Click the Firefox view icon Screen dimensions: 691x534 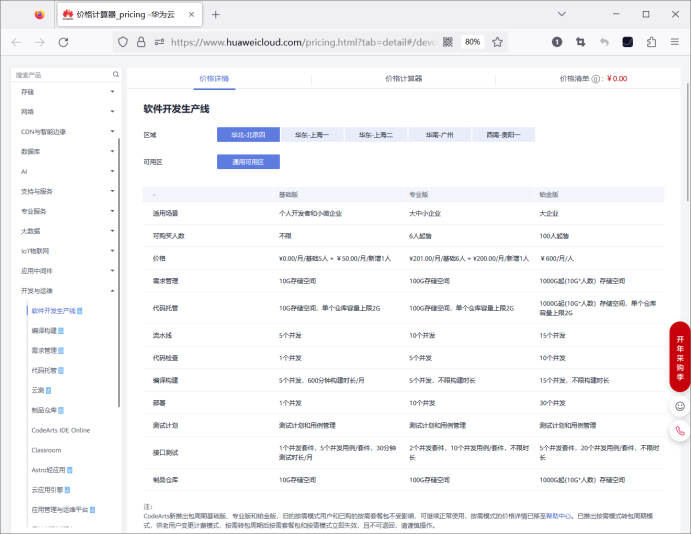point(40,15)
